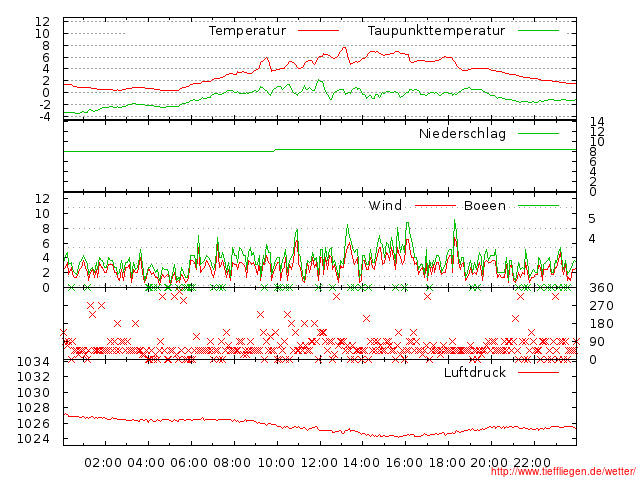Click the 04:00 time axis label
Viewport: 640px width, 480px height.
[x=146, y=463]
